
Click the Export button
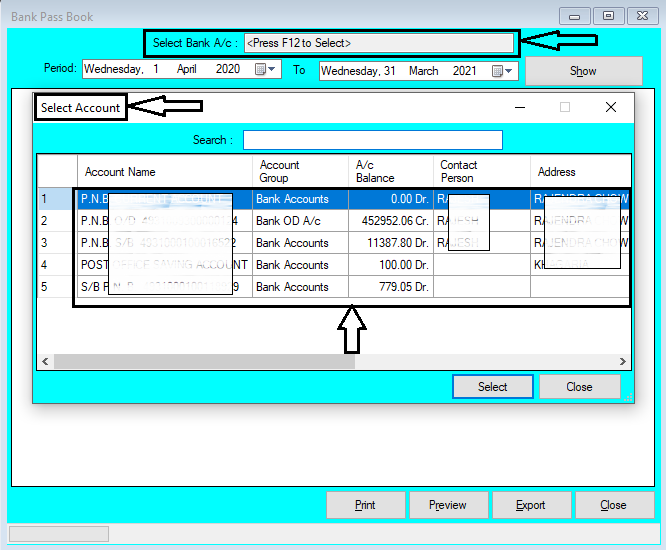click(531, 505)
